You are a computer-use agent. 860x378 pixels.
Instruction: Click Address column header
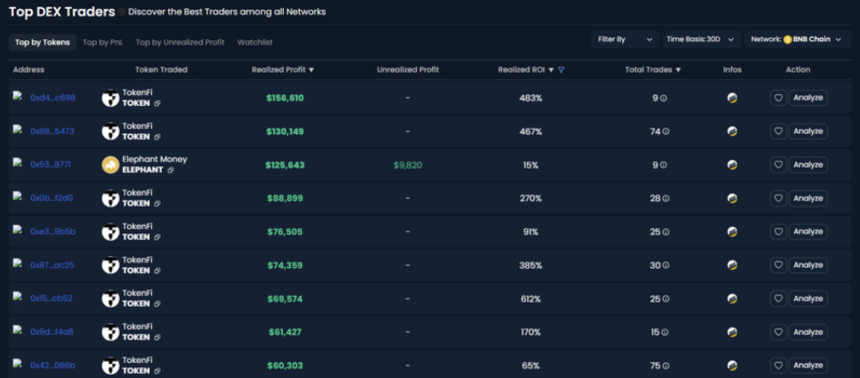point(29,70)
